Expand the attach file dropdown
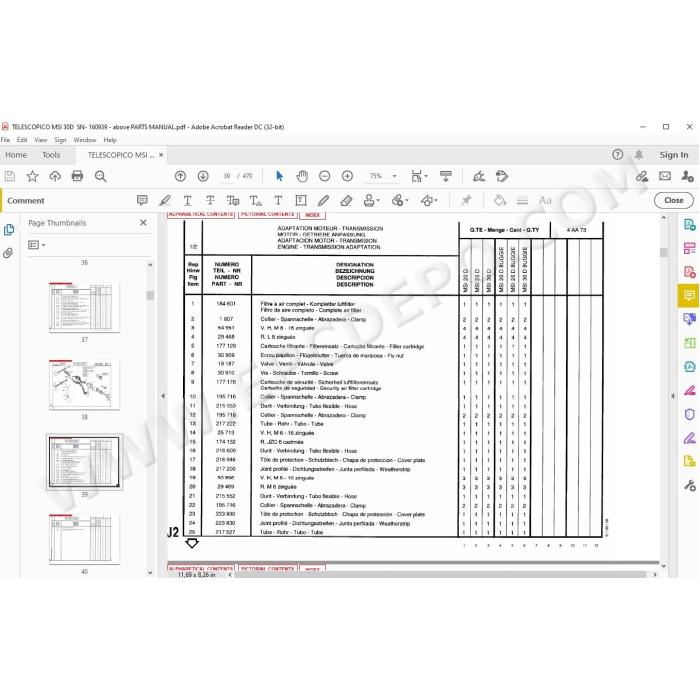 [407, 200]
